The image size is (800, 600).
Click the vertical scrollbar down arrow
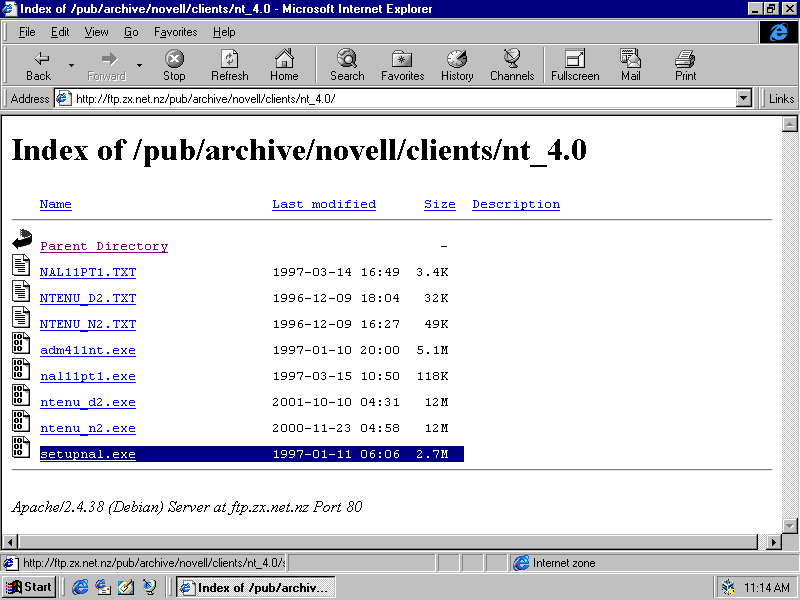tap(789, 526)
